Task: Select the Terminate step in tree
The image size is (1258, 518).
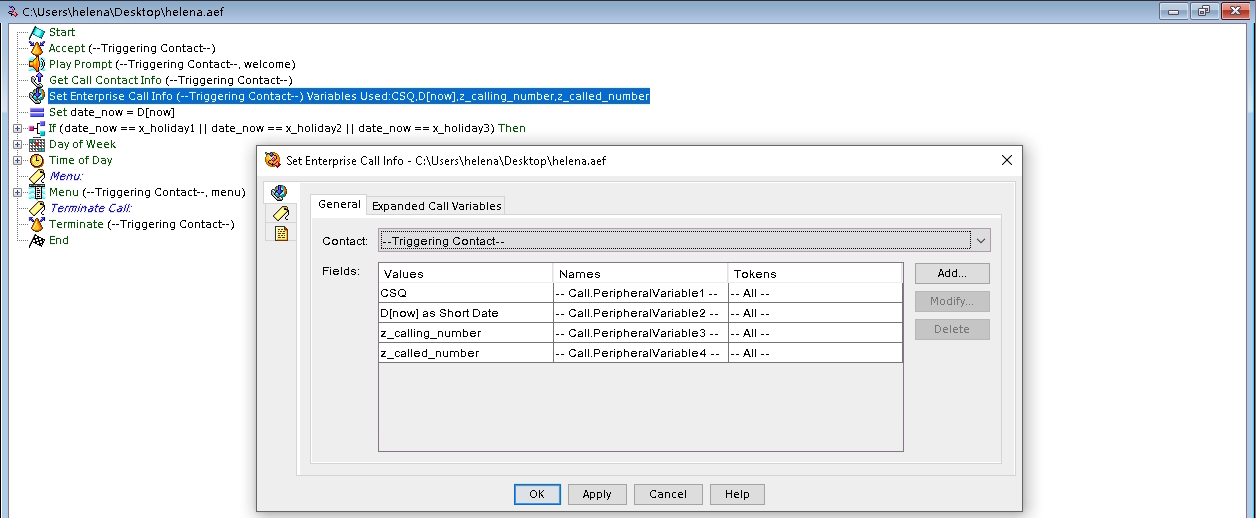Action: click(x=76, y=224)
